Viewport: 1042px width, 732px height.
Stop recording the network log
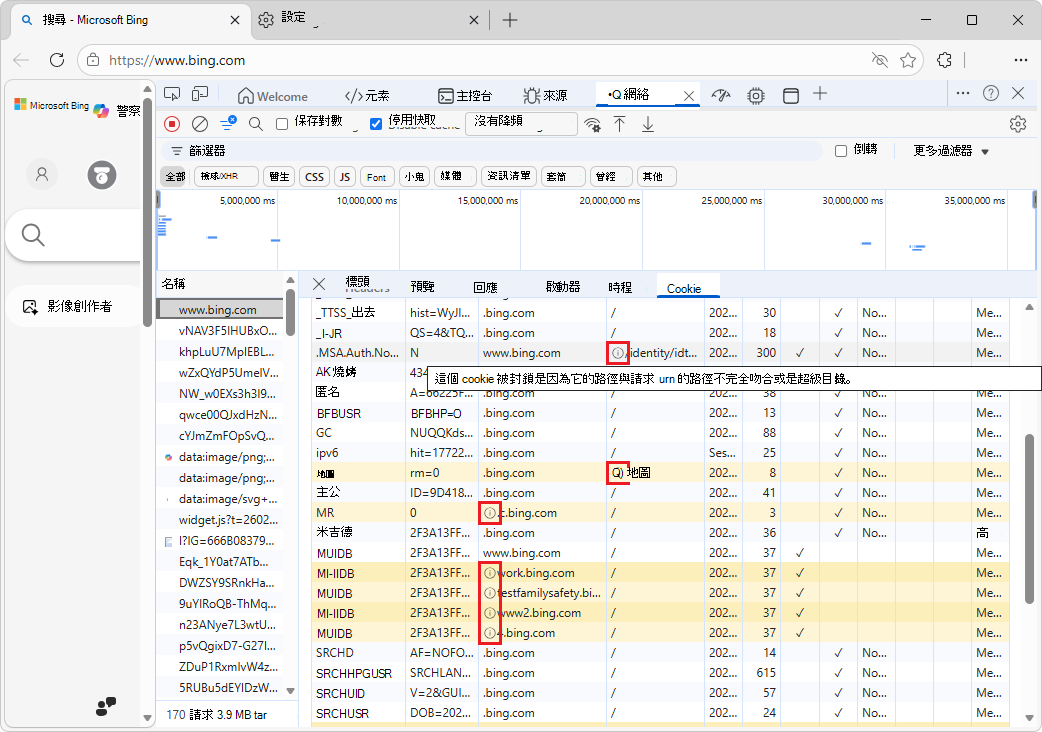pyautogui.click(x=170, y=123)
